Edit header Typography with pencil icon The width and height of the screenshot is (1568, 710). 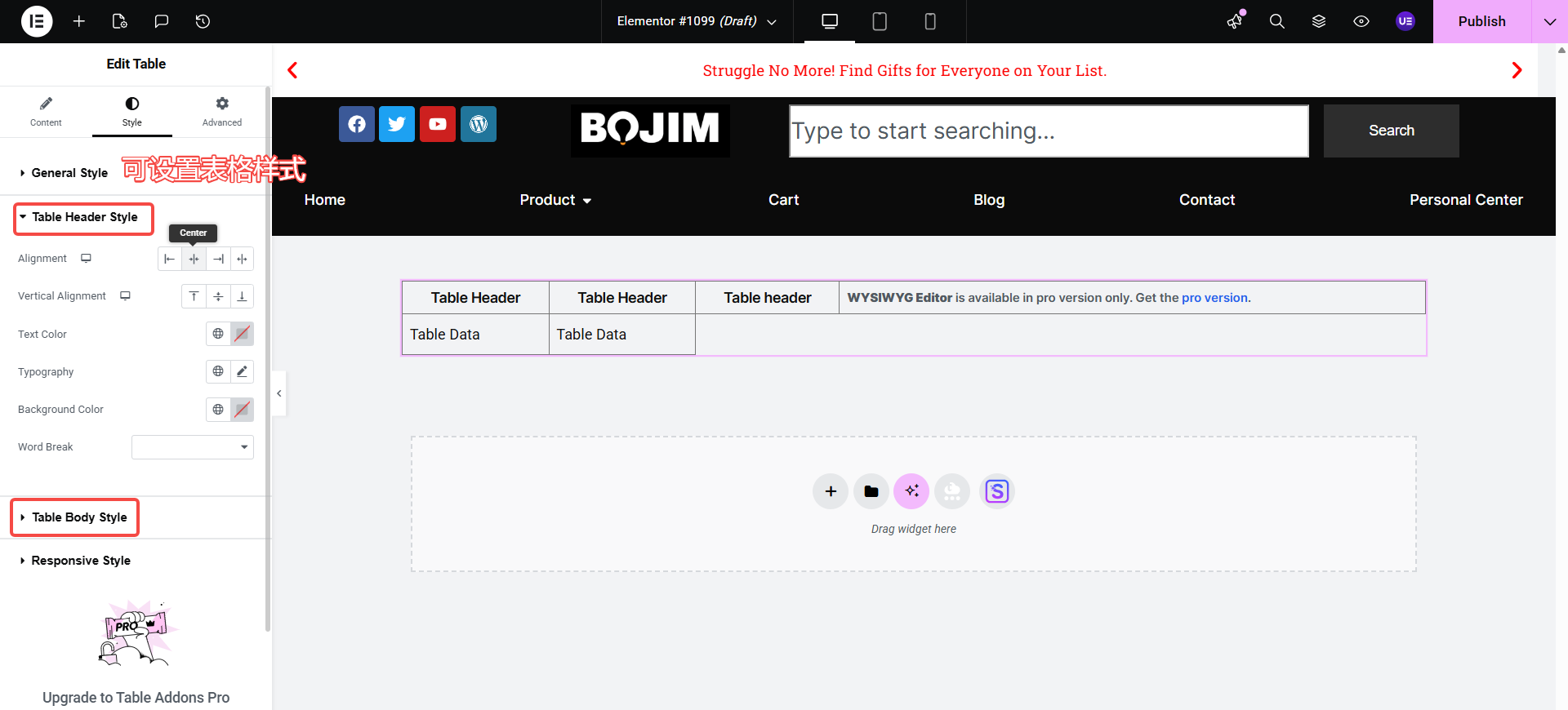point(242,372)
